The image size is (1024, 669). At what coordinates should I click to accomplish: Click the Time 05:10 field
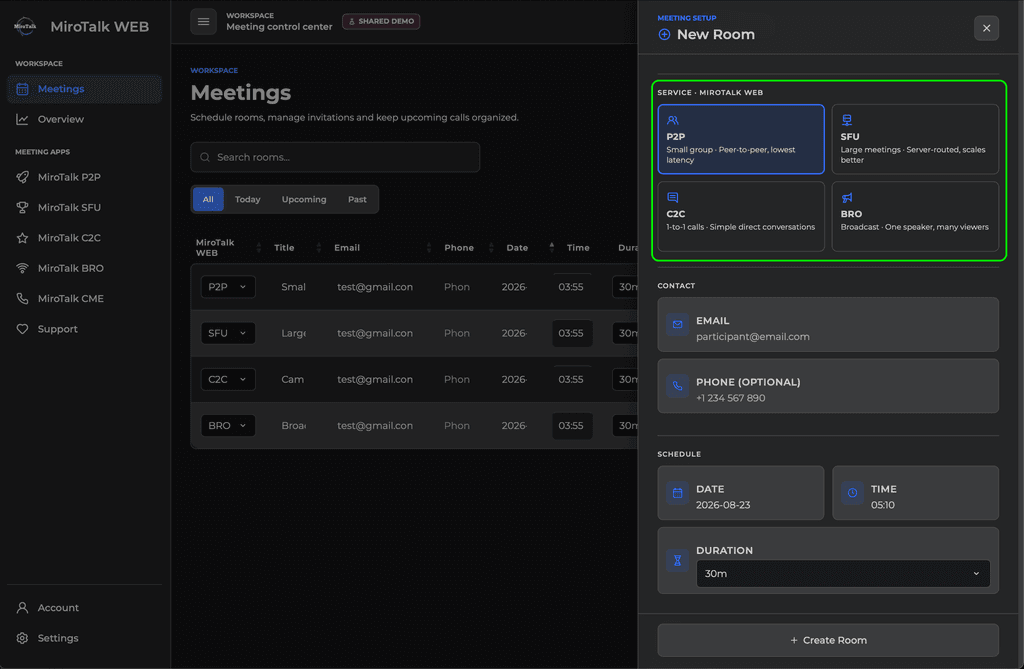[x=915, y=493]
